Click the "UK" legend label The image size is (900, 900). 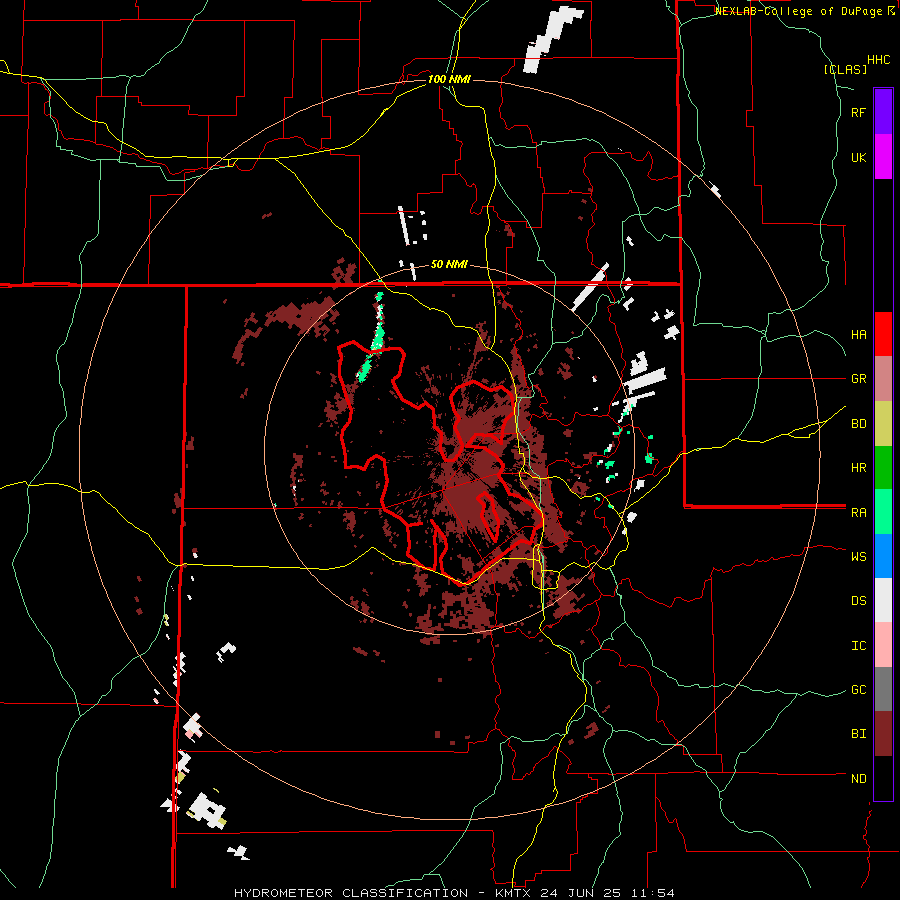858,157
